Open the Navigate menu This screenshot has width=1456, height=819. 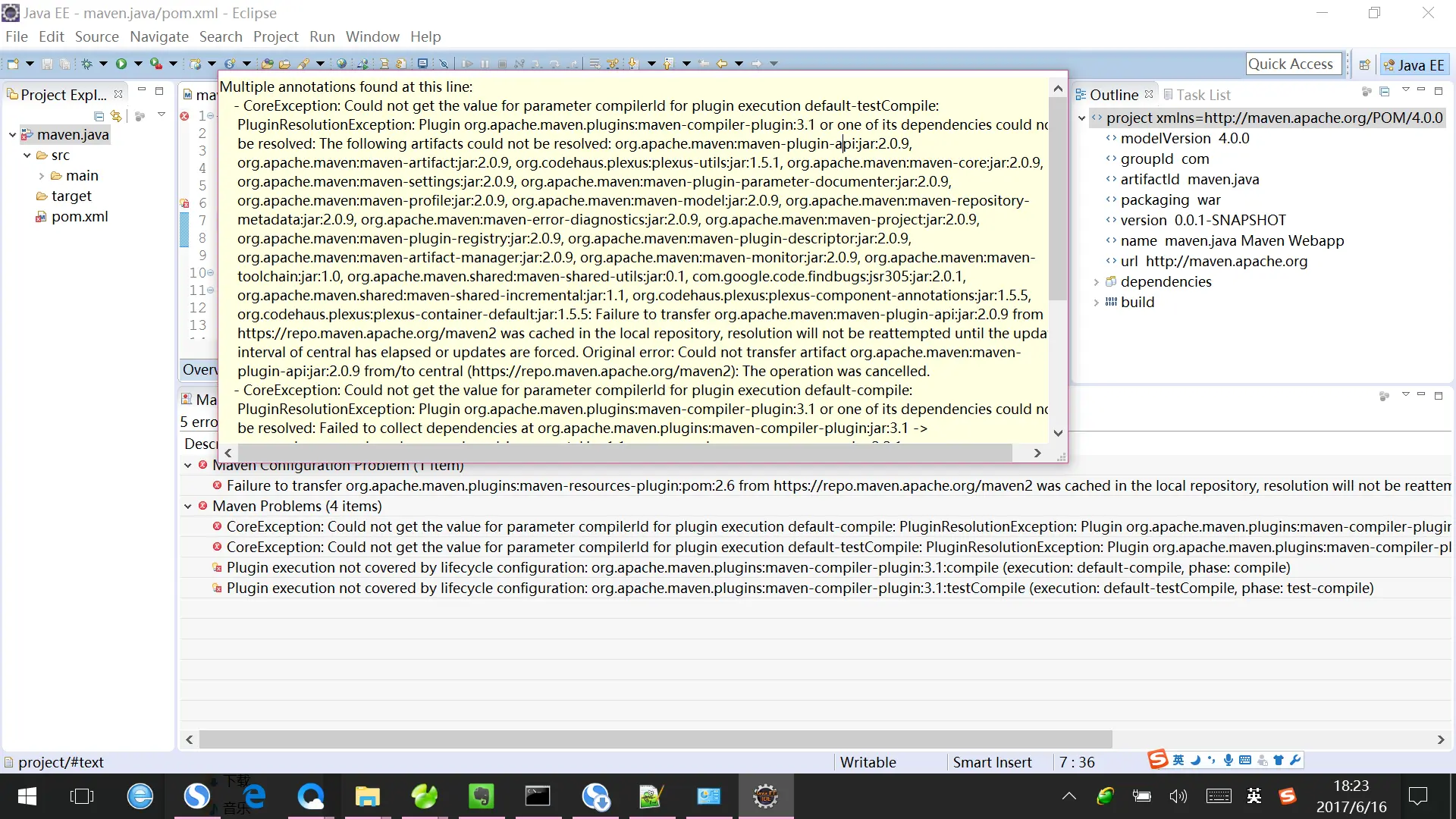point(158,36)
